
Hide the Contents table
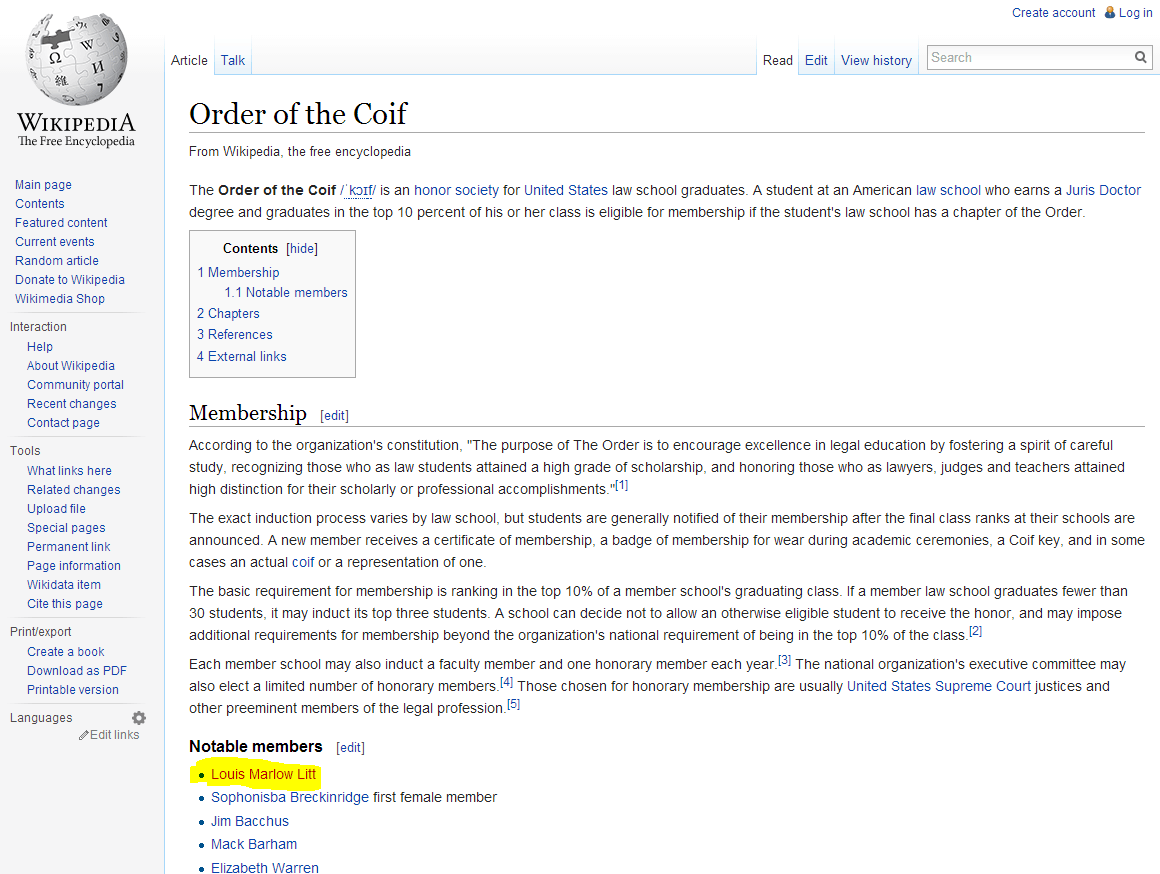pyautogui.click(x=302, y=249)
